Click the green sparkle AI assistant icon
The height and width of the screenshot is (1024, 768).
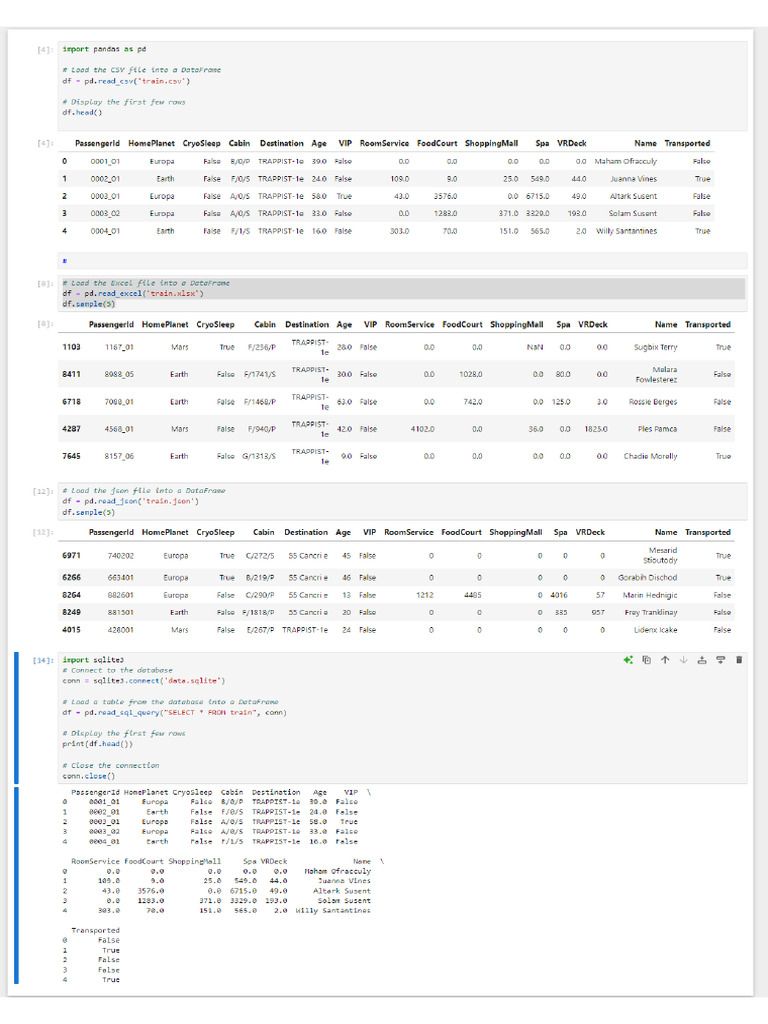tap(628, 660)
